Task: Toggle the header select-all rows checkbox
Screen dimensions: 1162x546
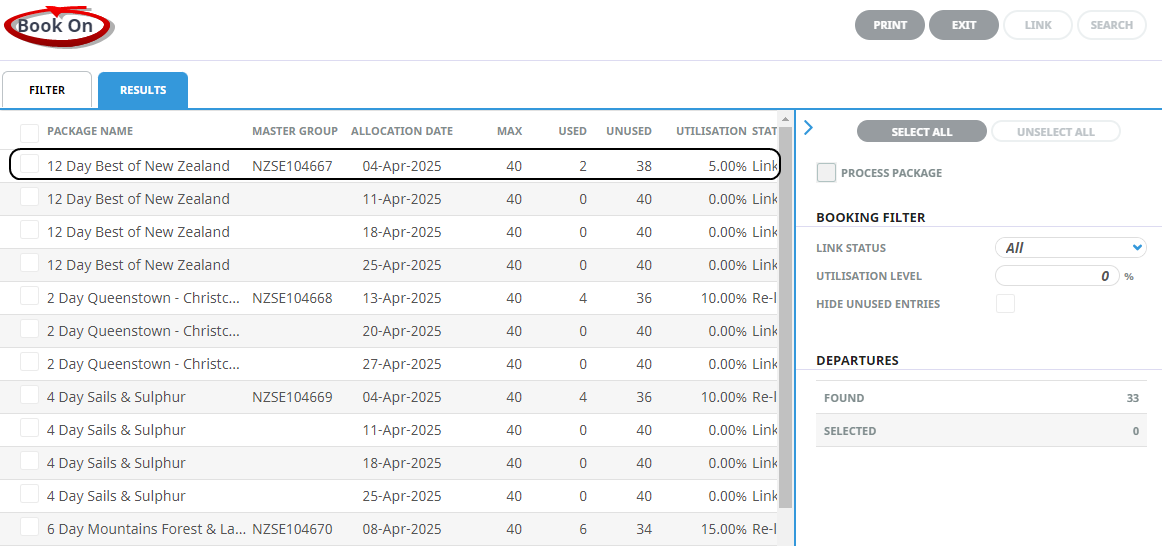Action: (30, 133)
